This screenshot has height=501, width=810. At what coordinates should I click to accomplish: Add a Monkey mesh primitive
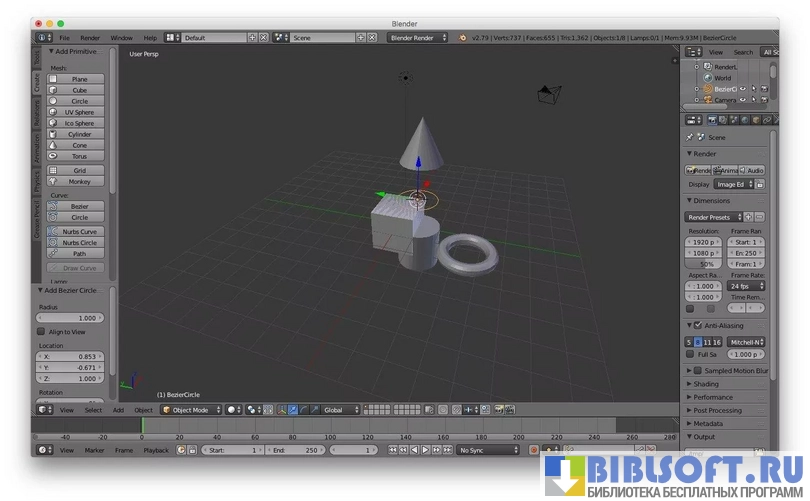[79, 181]
